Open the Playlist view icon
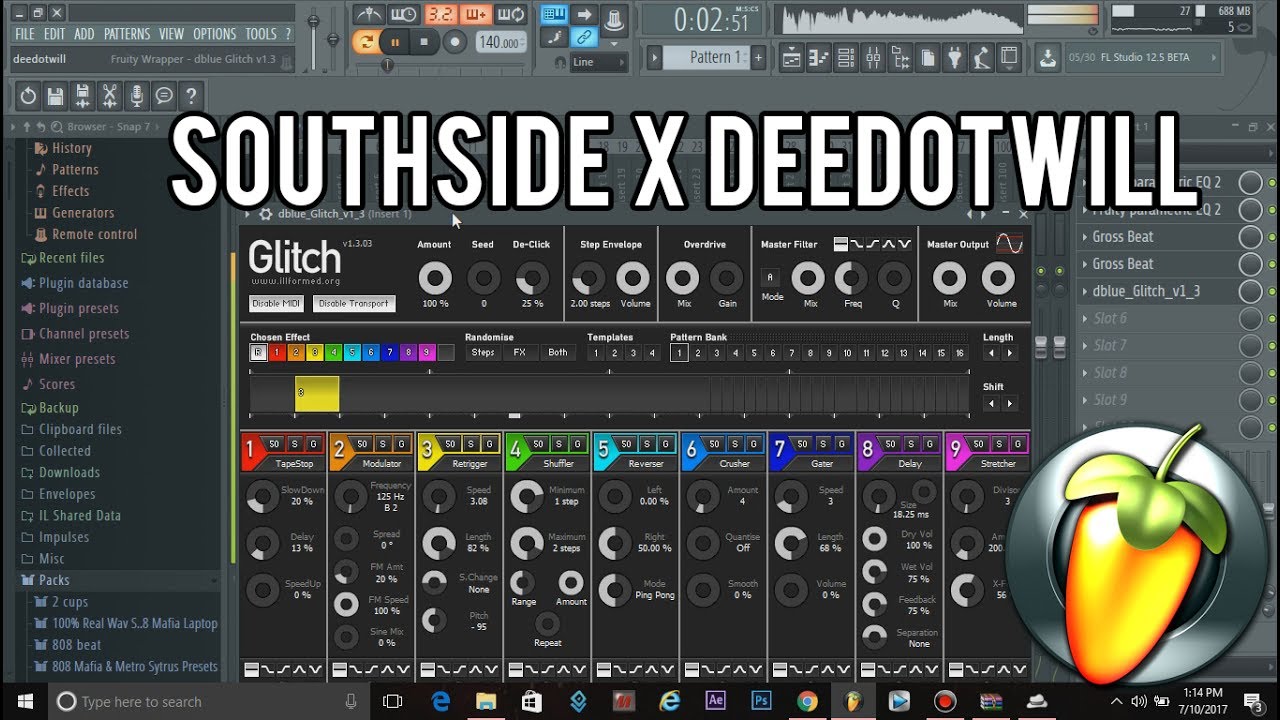The height and width of the screenshot is (720, 1280). [x=792, y=57]
